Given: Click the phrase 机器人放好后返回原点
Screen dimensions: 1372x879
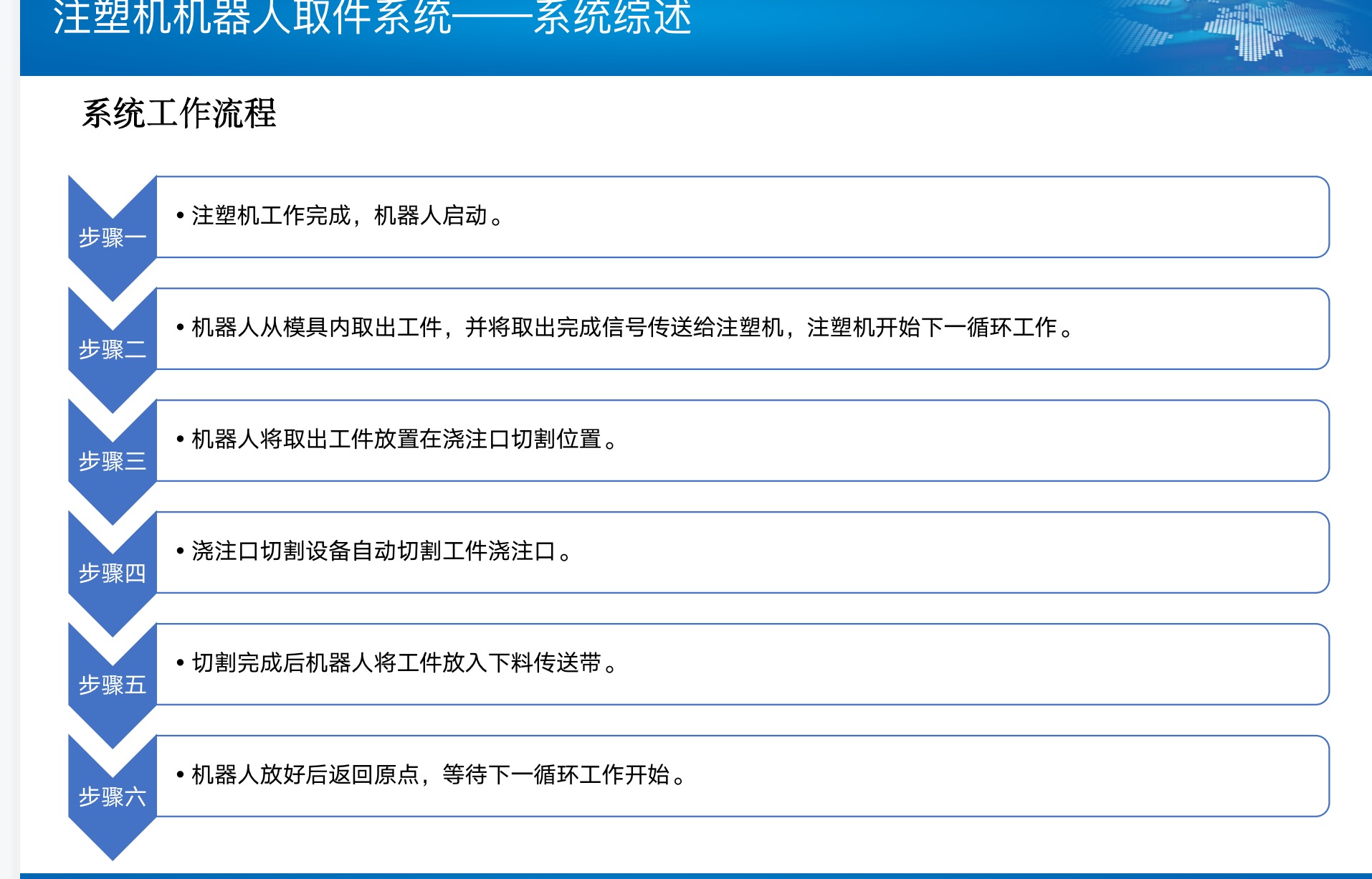Looking at the screenshot, I should coord(305,775).
